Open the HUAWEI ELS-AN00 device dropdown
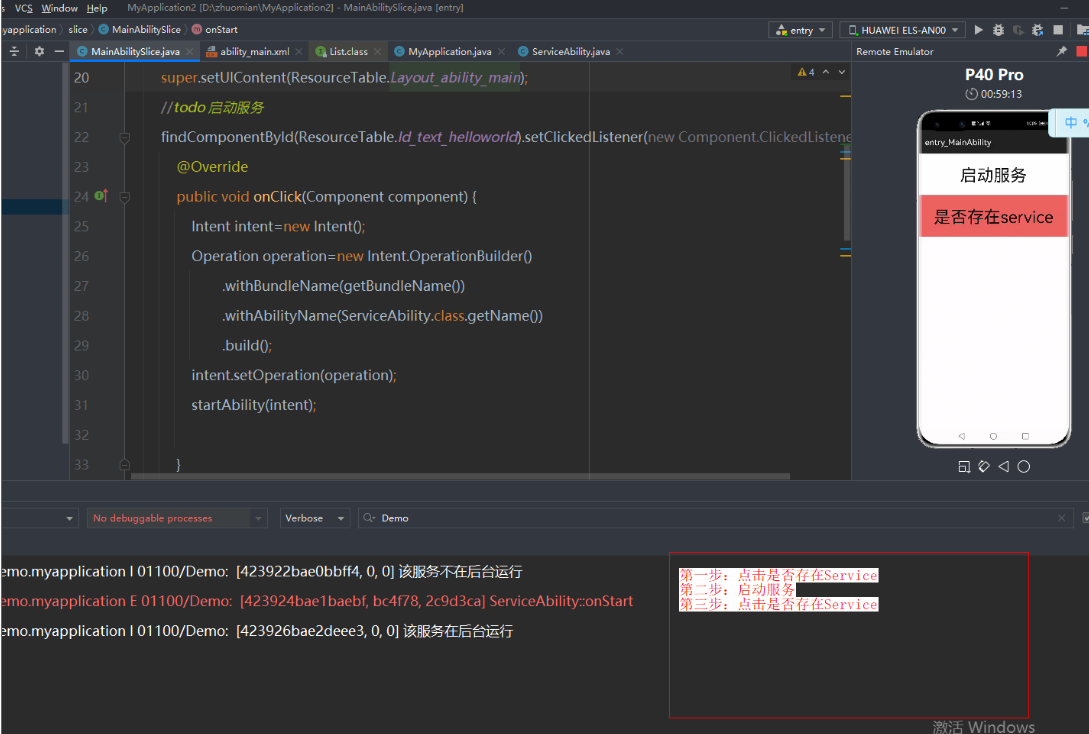1089x734 pixels. (x=903, y=30)
